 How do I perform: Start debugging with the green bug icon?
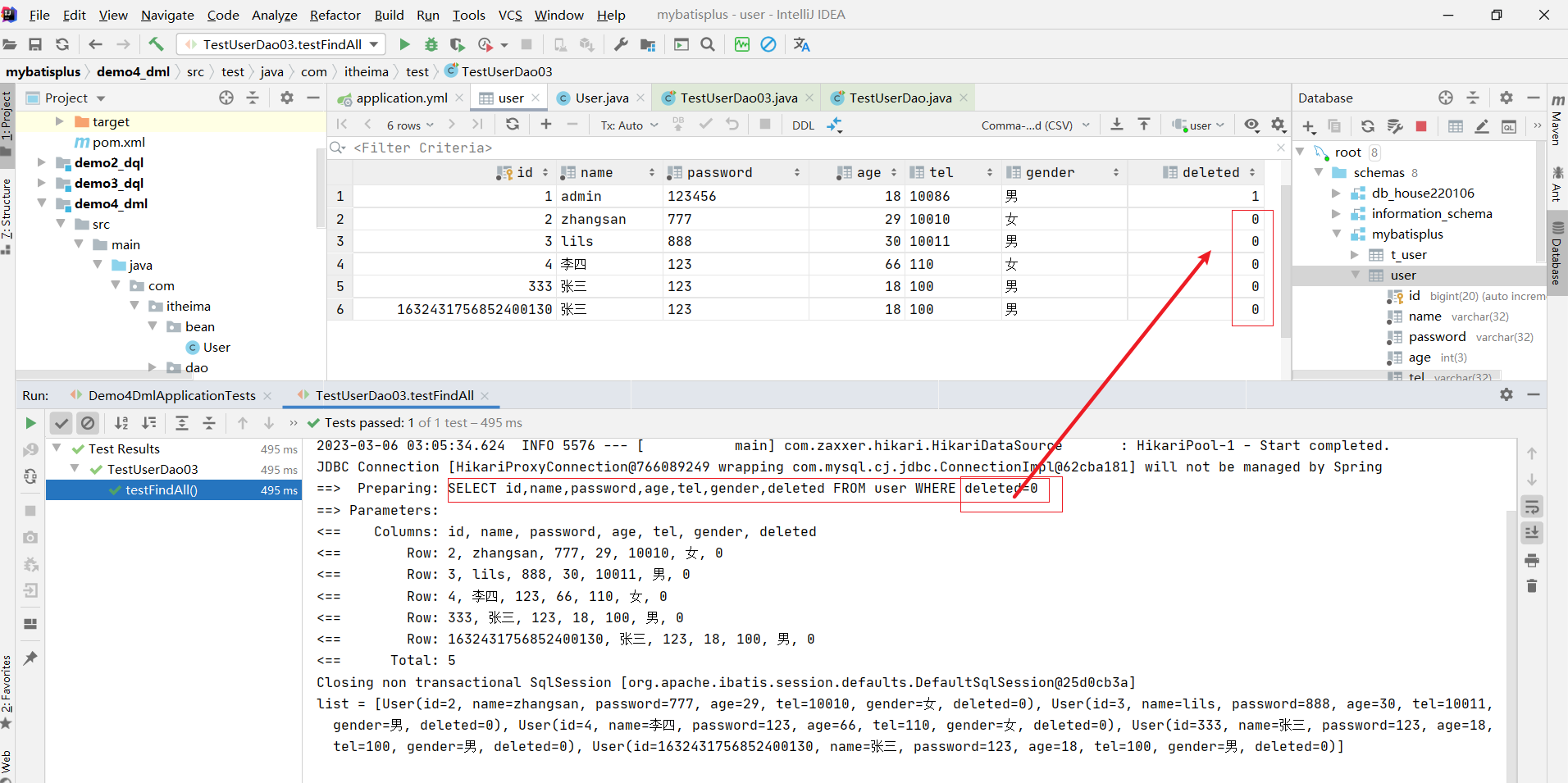click(431, 44)
